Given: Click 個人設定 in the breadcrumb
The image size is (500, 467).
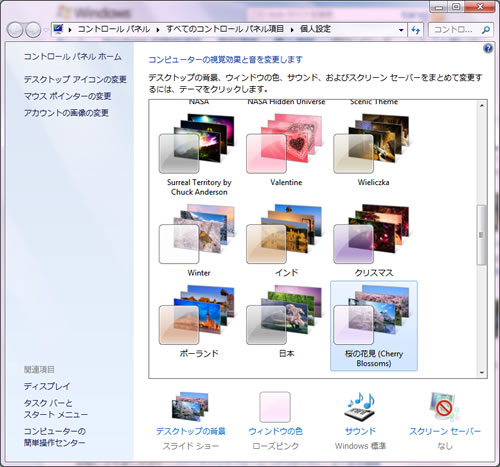Looking at the screenshot, I should coord(315,29).
